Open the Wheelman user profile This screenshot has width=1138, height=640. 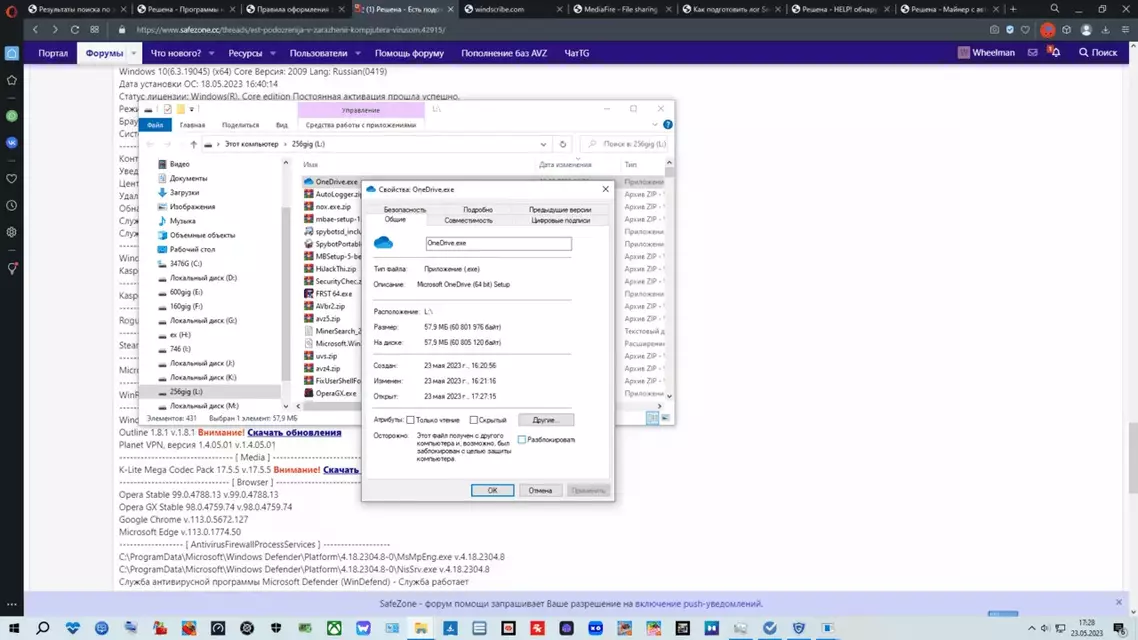[x=986, y=52]
